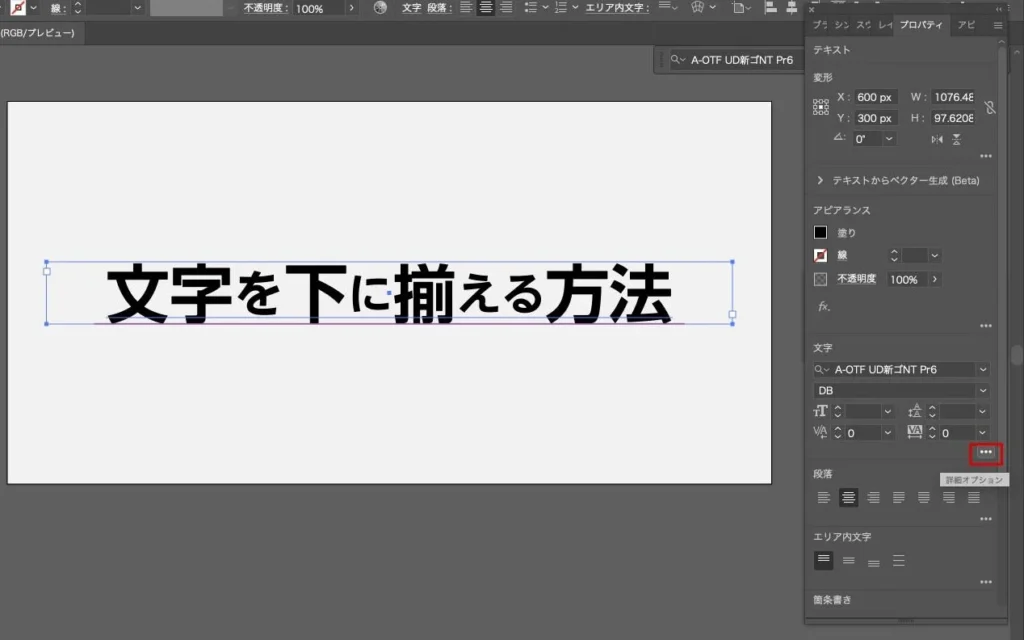Click the black 塗り fill color swatch
Viewport: 1024px width, 640px height.
pyautogui.click(x=821, y=232)
